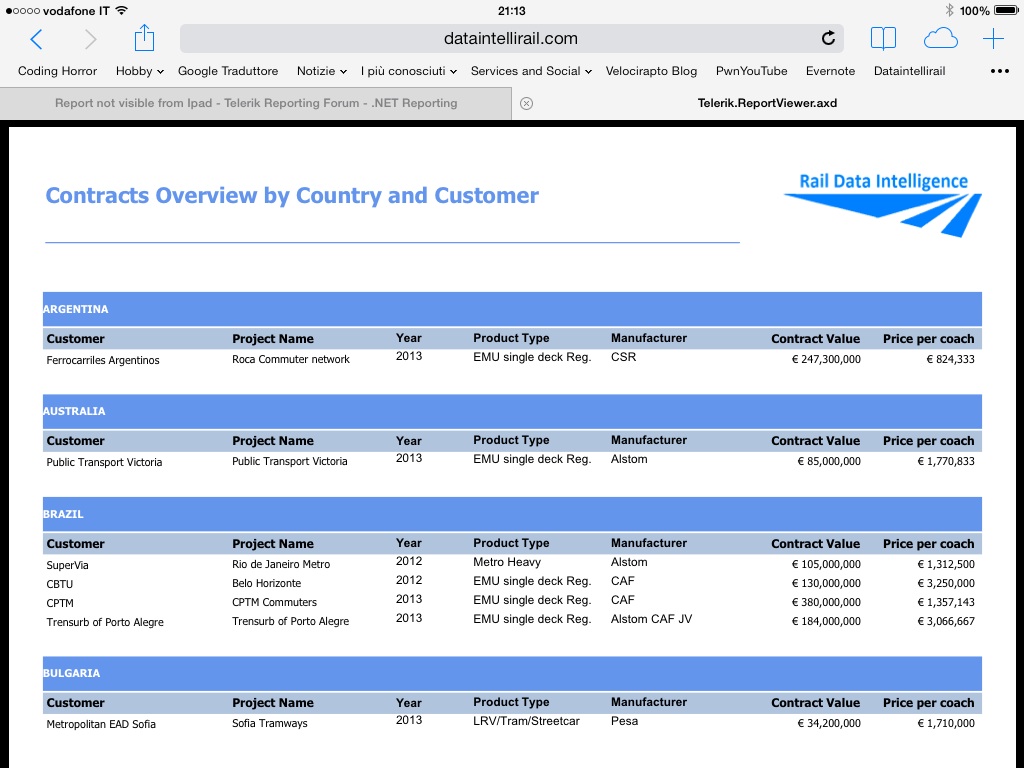
Task: Click the CSR manufacturer cell
Action: (x=623, y=357)
